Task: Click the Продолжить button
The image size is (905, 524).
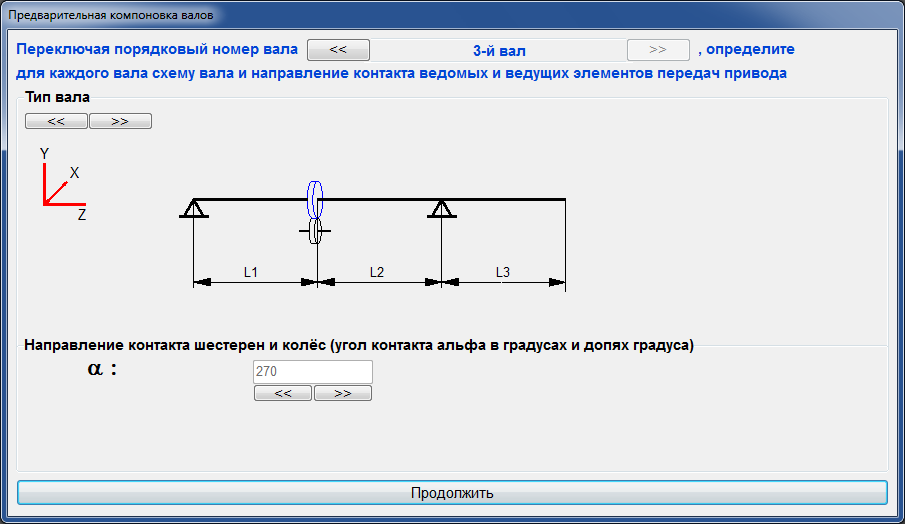Action: (x=452, y=493)
